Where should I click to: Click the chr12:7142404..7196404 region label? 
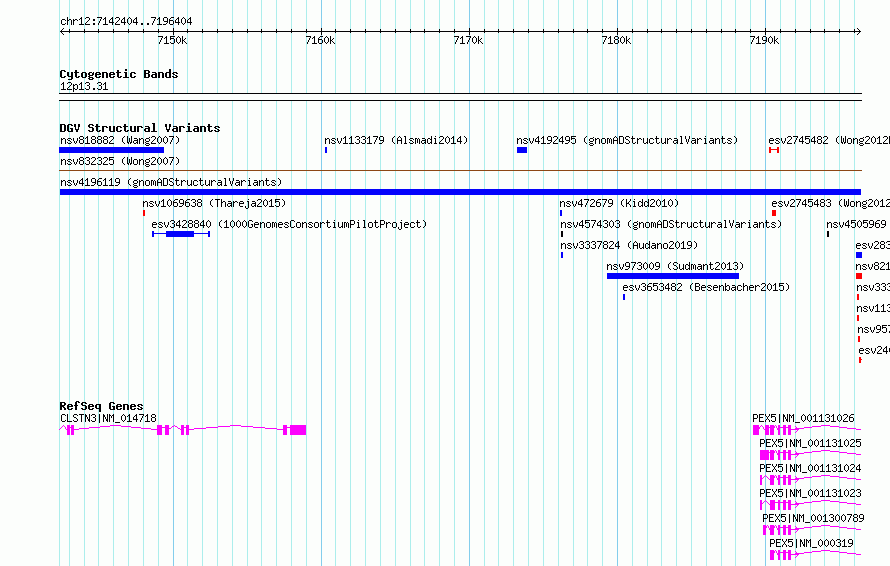(x=126, y=21)
